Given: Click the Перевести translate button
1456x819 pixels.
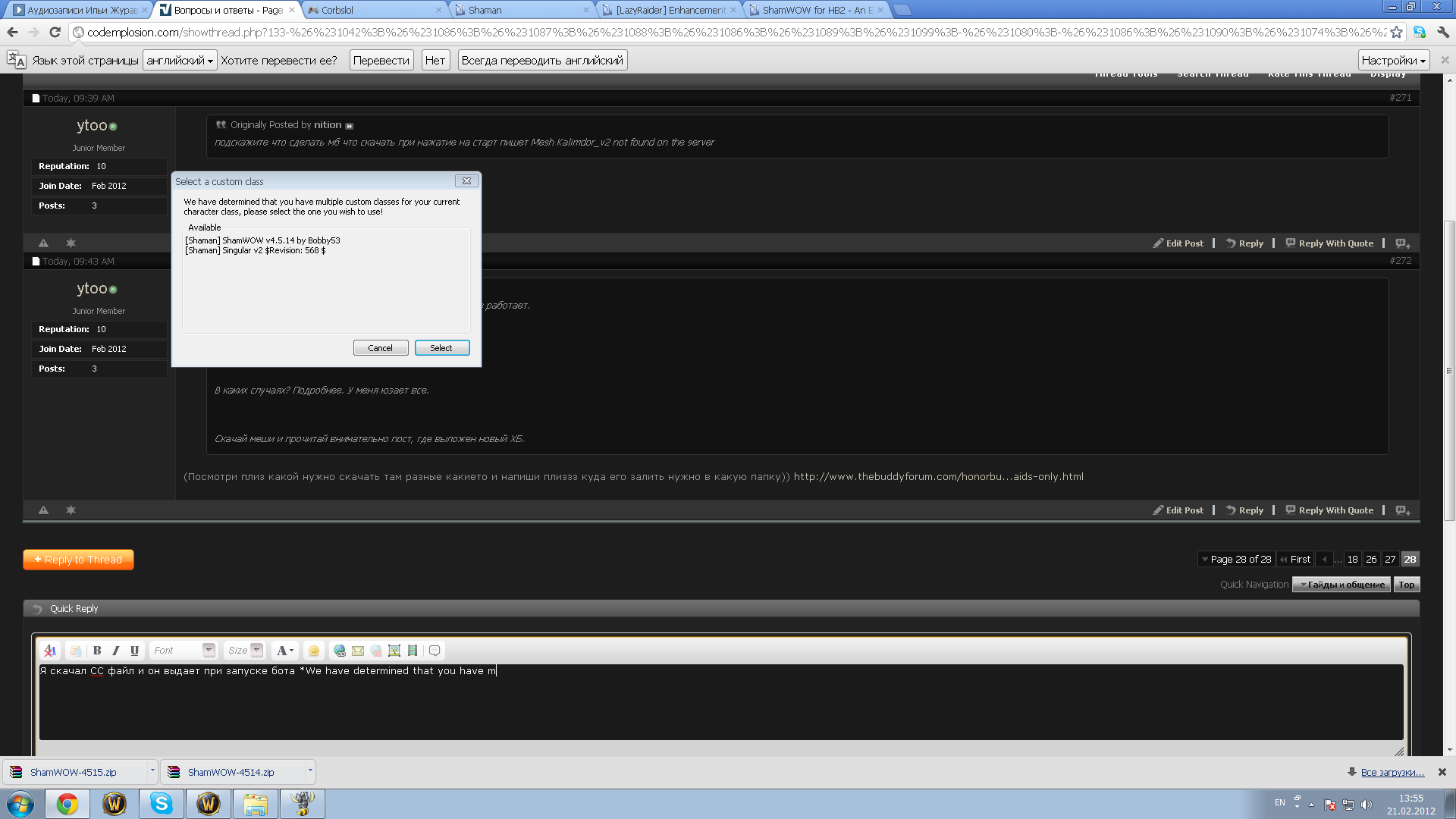Looking at the screenshot, I should pos(381,61).
